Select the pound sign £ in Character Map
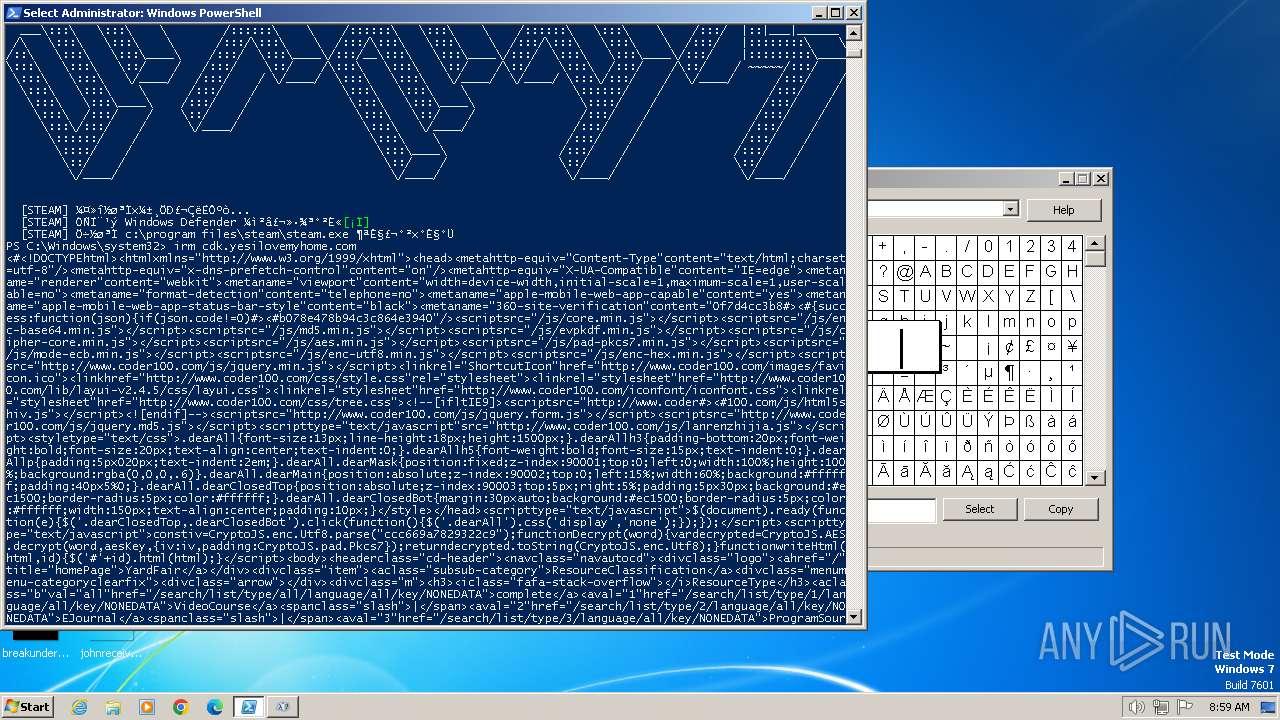Image resolution: width=1280 pixels, height=720 pixels. pos(1030,347)
